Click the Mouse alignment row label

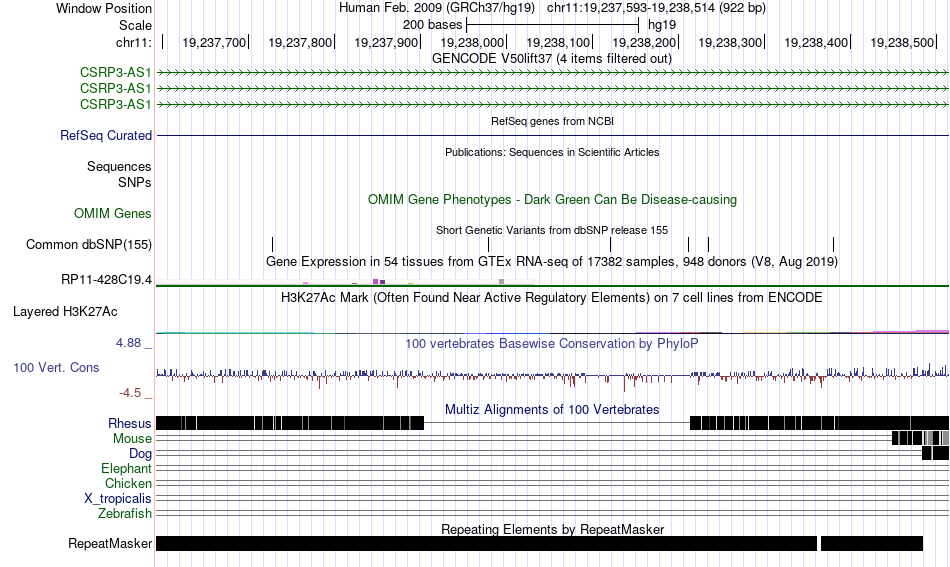[131, 439]
